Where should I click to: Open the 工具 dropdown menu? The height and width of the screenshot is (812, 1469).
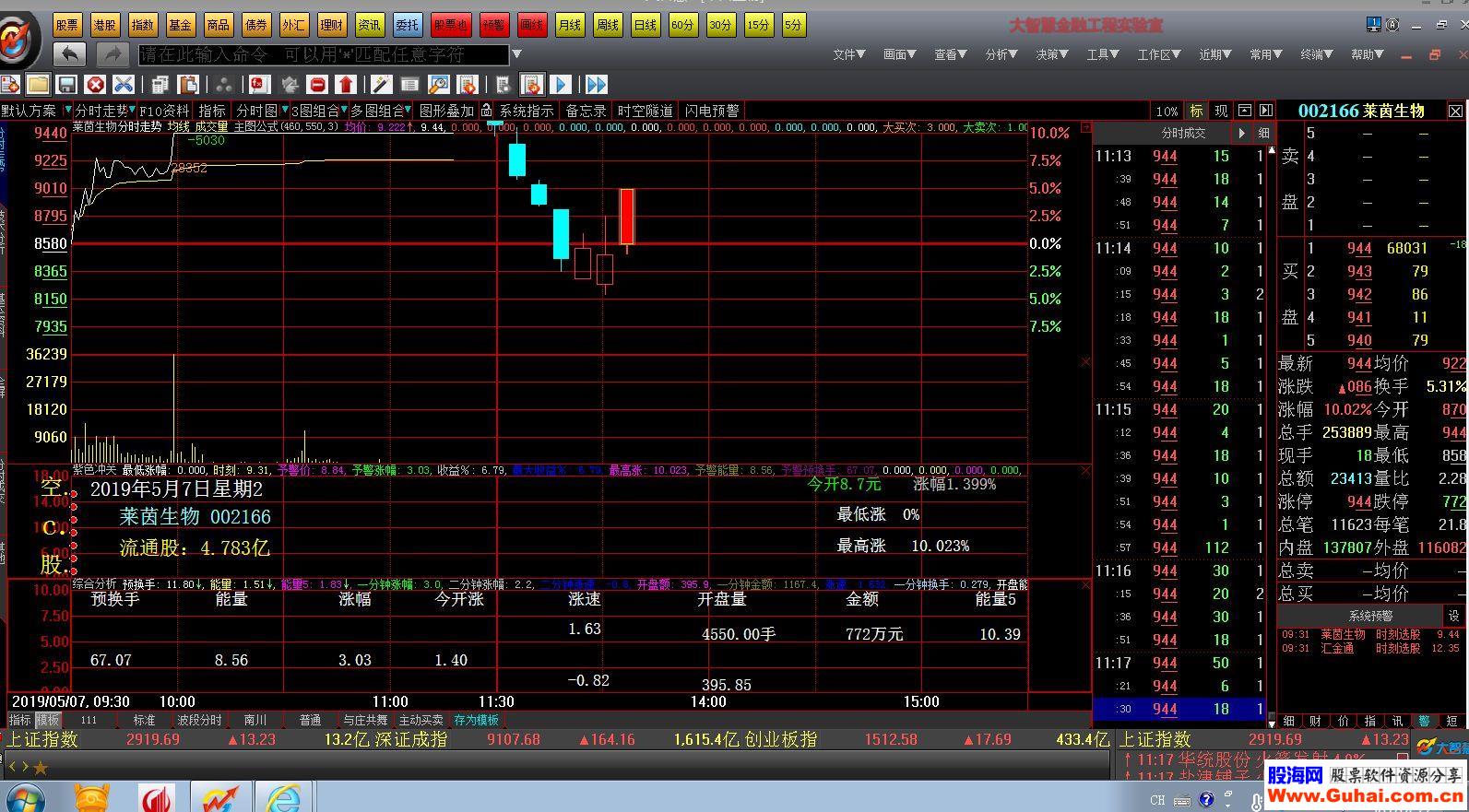tap(1103, 54)
